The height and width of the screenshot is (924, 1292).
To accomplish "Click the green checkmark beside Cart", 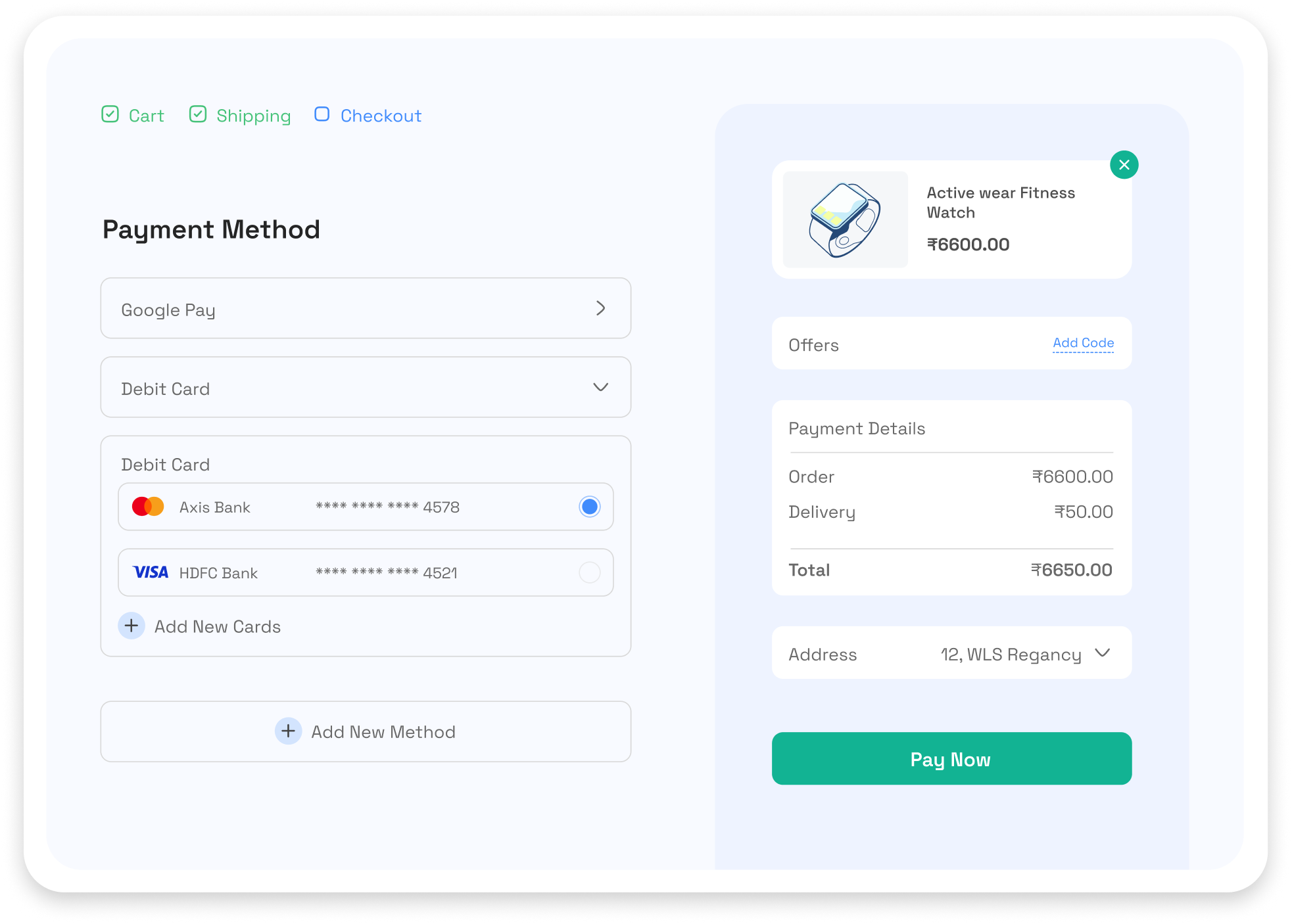I will point(111,114).
